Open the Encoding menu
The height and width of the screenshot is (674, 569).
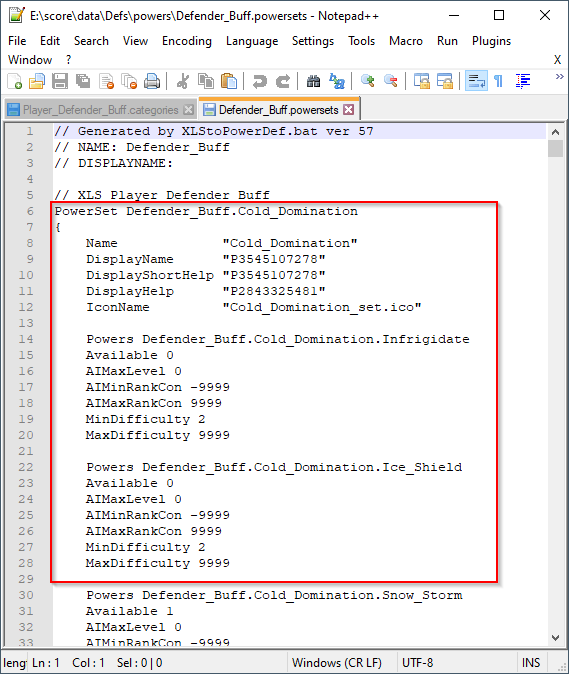pos(187,41)
